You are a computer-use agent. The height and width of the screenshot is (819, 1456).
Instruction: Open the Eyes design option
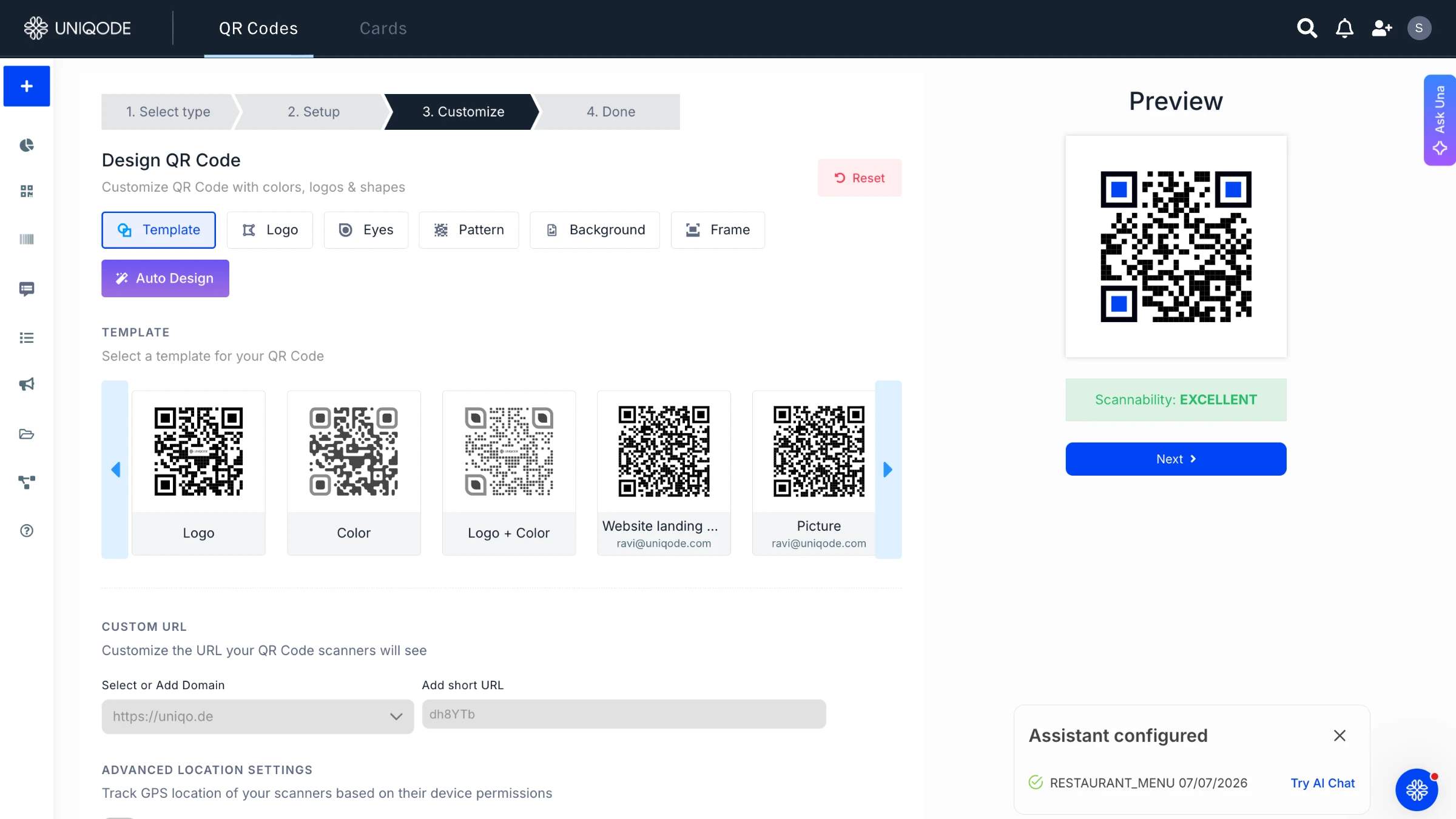pyautogui.click(x=366, y=230)
